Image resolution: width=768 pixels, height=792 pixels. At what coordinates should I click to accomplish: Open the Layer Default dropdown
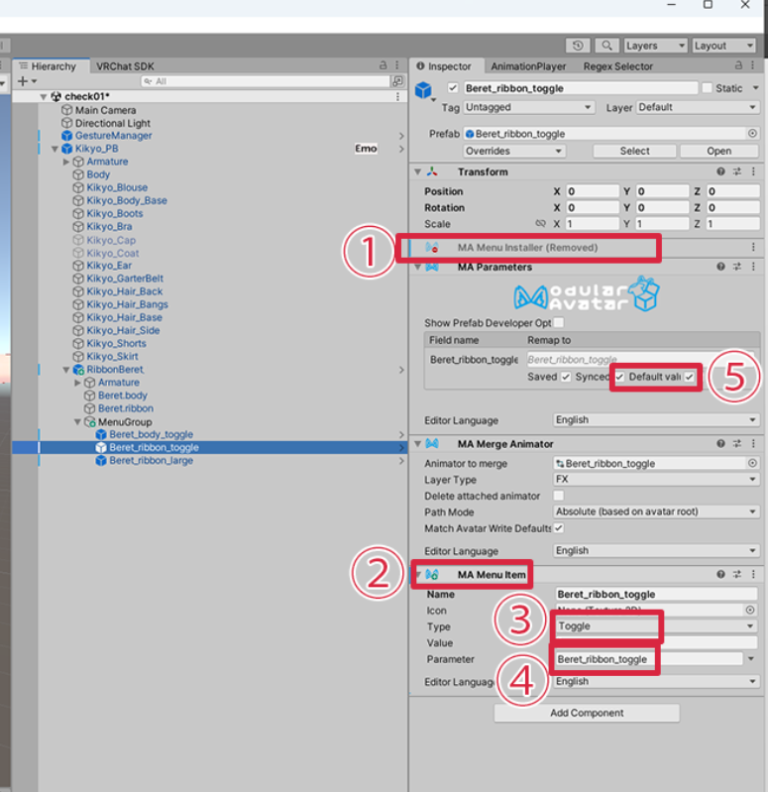(x=697, y=107)
